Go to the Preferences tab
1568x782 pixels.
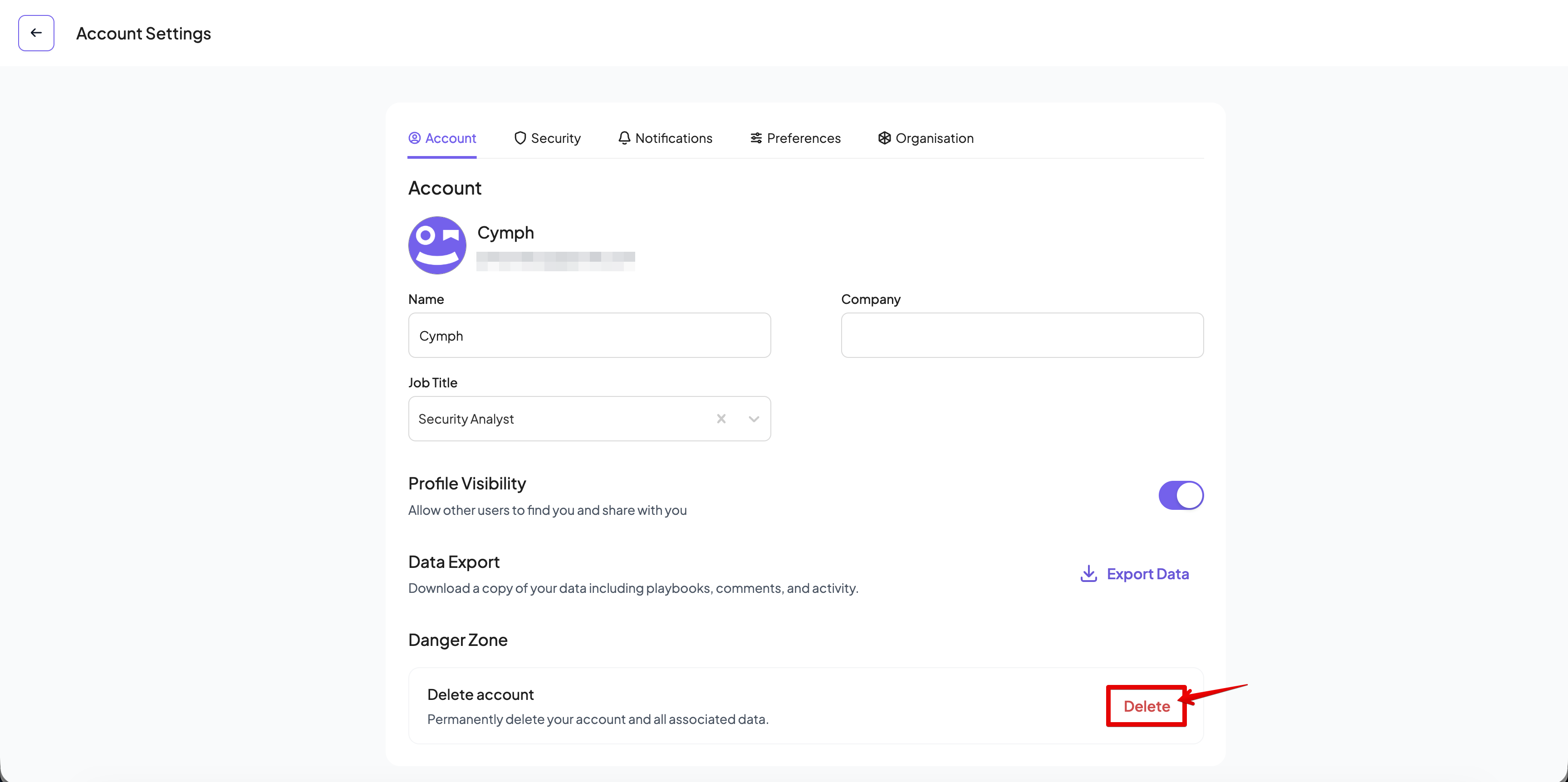(803, 138)
